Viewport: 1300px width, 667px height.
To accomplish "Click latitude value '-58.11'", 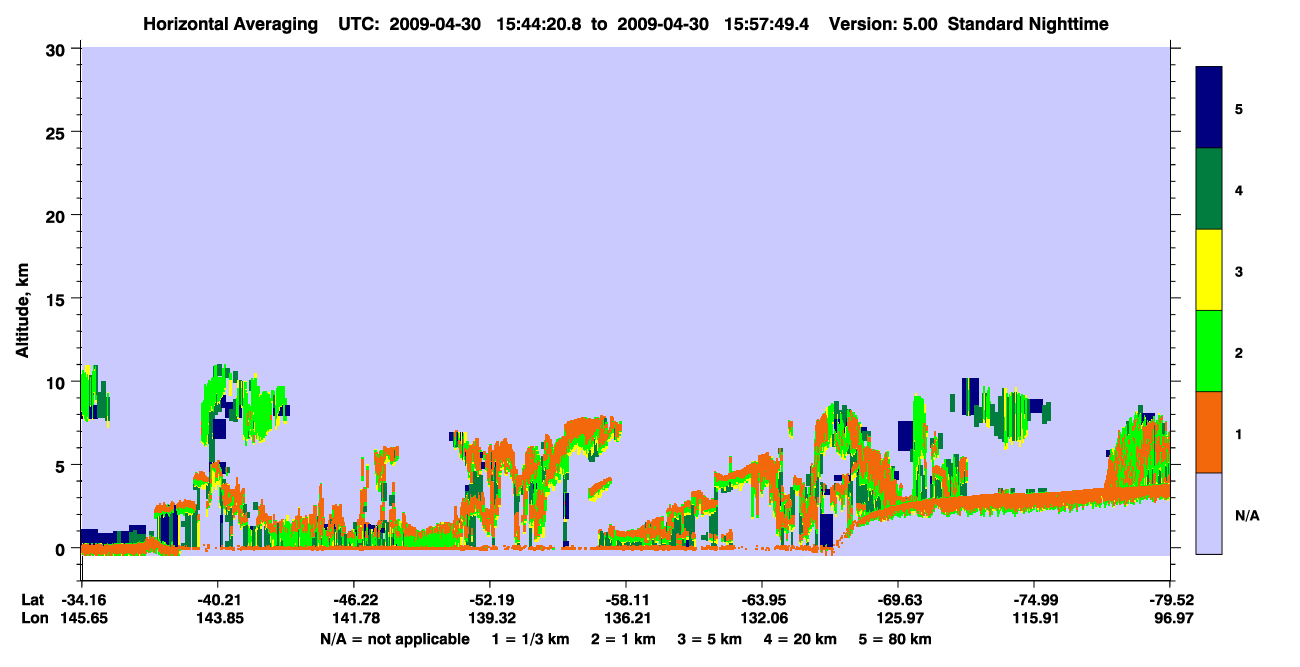I will (626, 600).
